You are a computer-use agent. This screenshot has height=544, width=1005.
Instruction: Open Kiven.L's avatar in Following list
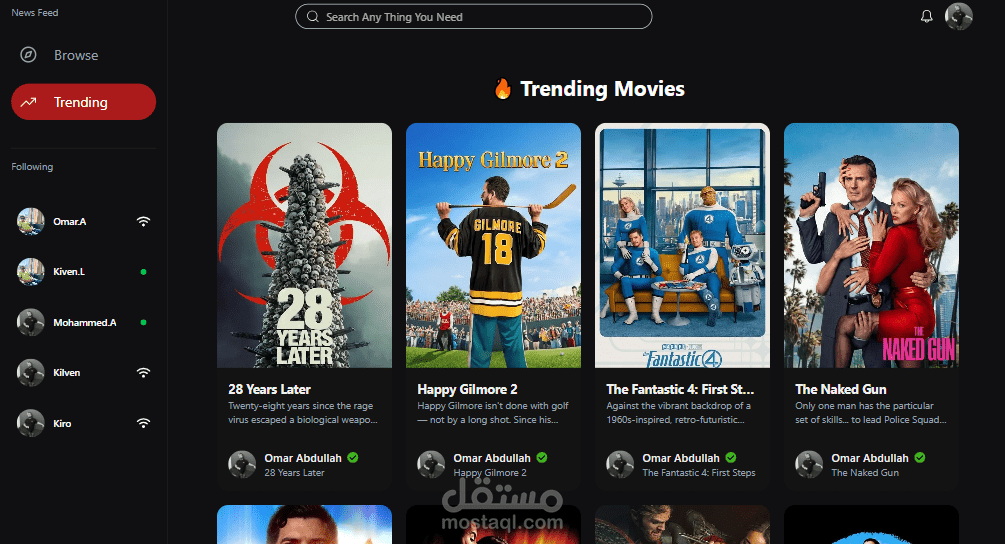tap(31, 272)
